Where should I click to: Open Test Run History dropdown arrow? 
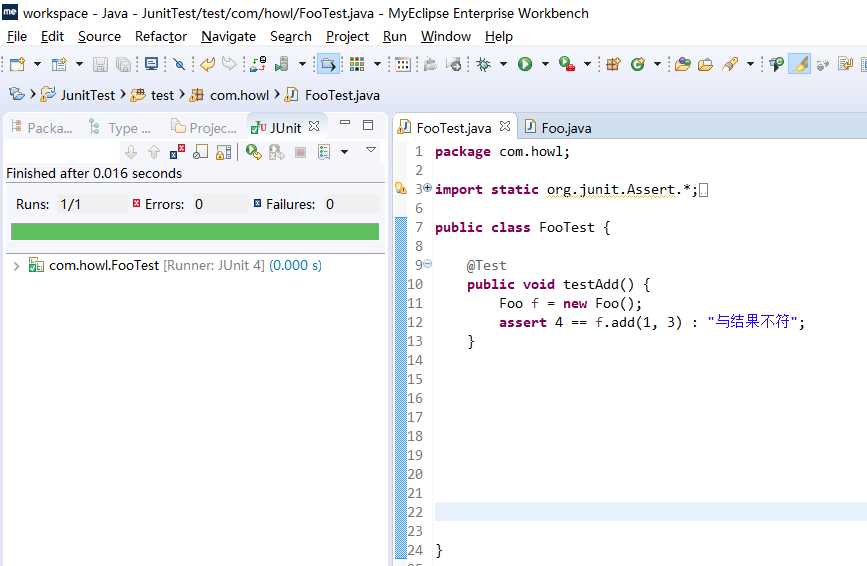pos(344,151)
